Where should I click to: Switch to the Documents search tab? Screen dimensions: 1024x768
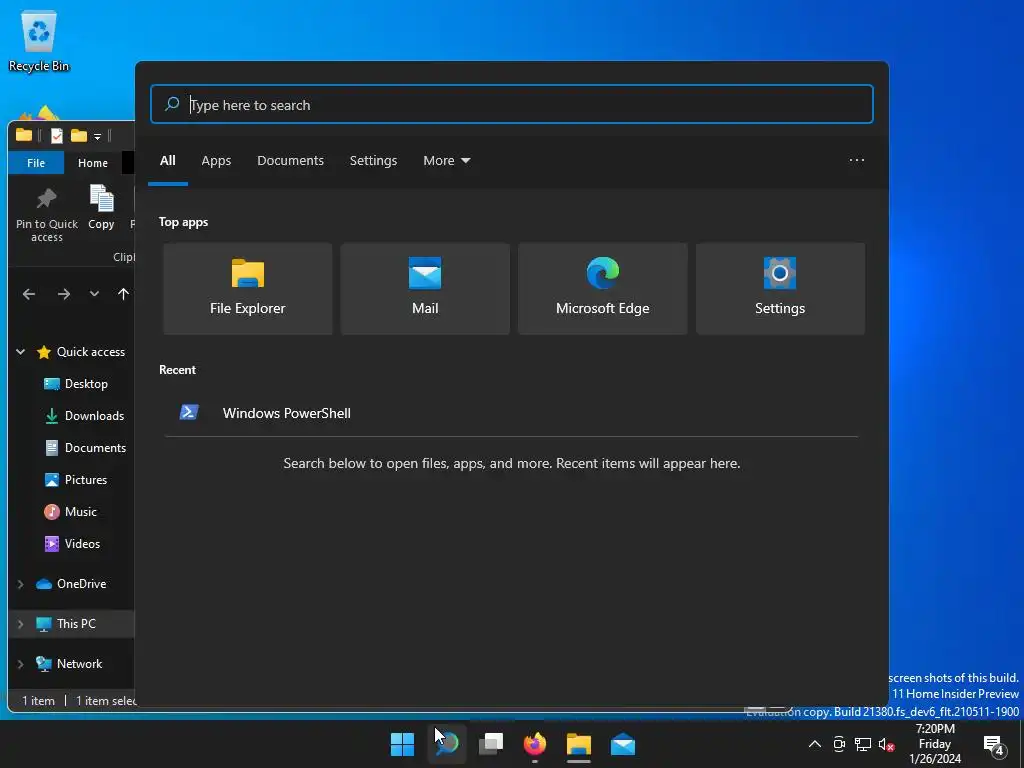point(290,161)
